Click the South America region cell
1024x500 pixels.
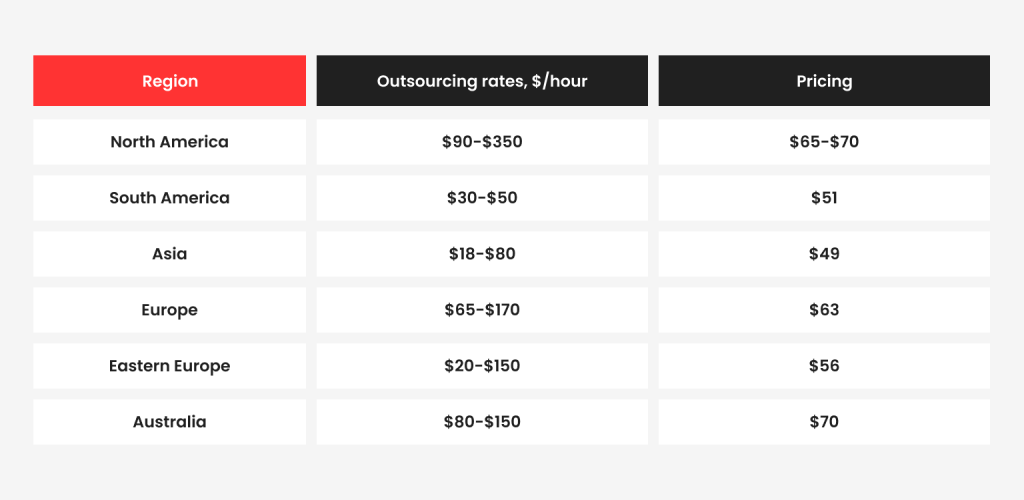coord(169,198)
